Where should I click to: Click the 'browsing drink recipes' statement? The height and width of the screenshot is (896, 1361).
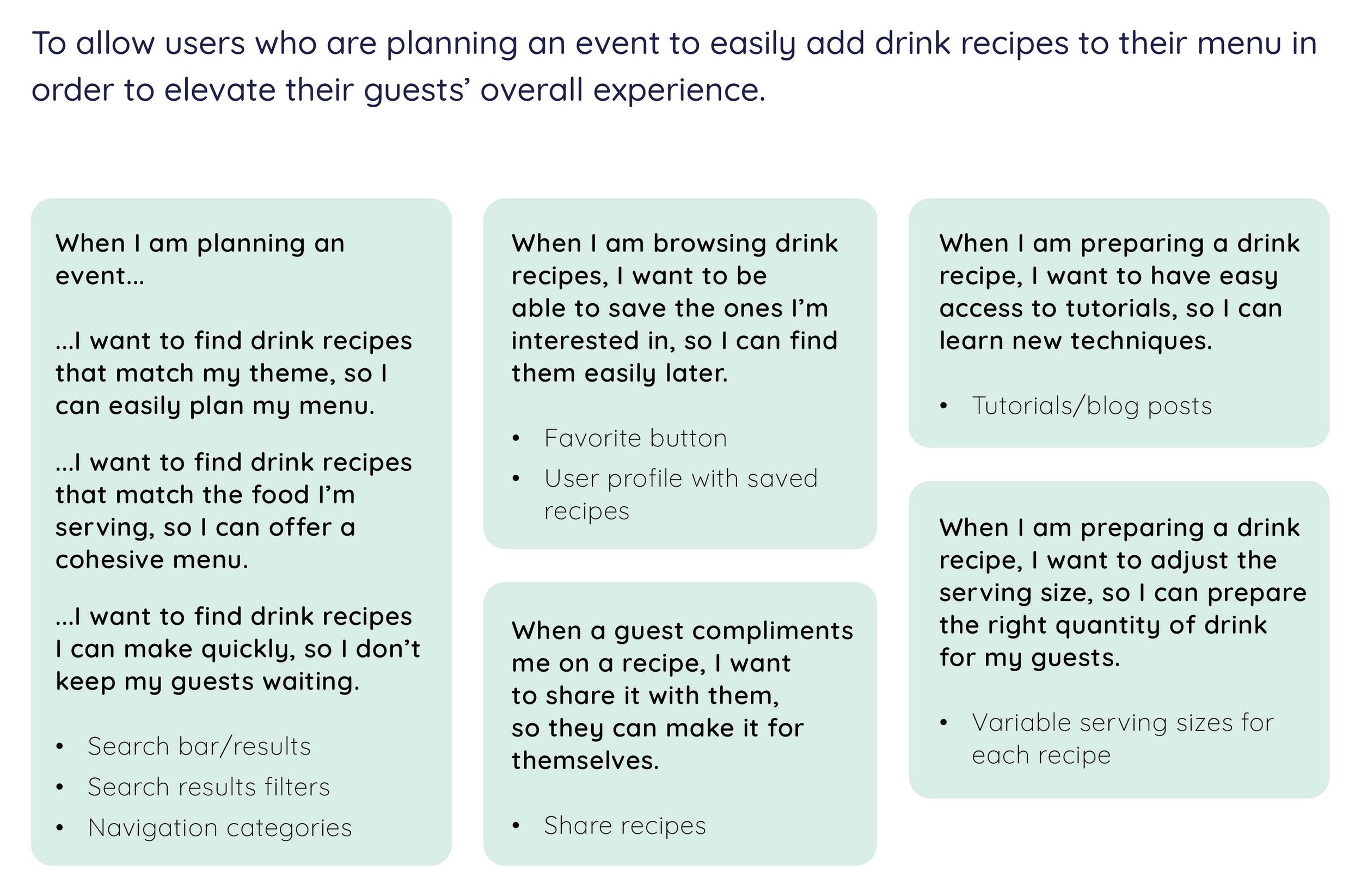coord(675,309)
